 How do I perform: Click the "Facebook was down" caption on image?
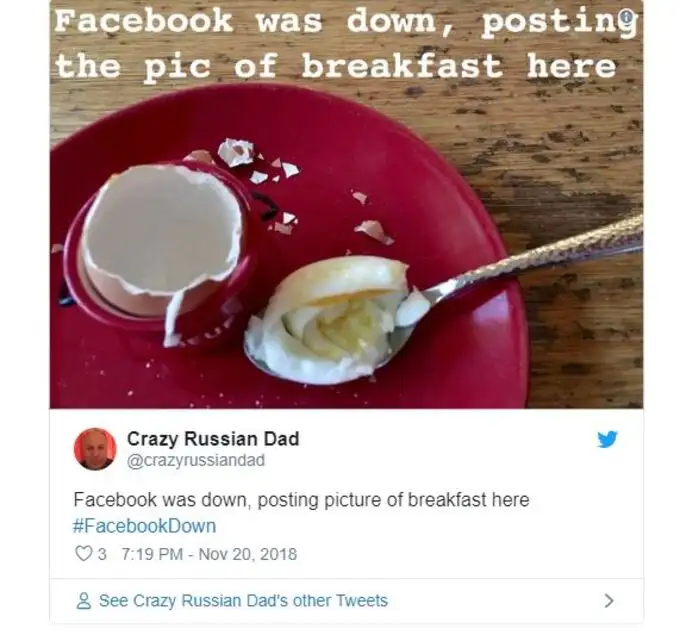245,21
